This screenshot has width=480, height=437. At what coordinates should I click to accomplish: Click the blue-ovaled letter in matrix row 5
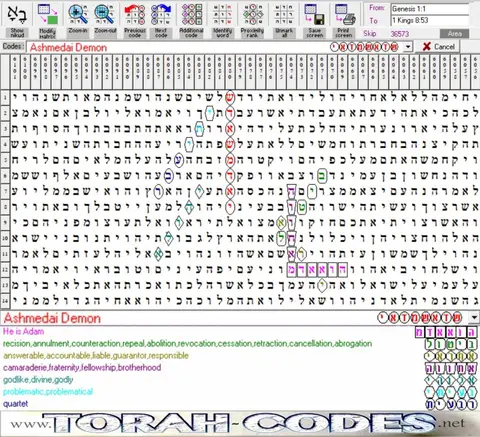pyautogui.click(x=179, y=160)
